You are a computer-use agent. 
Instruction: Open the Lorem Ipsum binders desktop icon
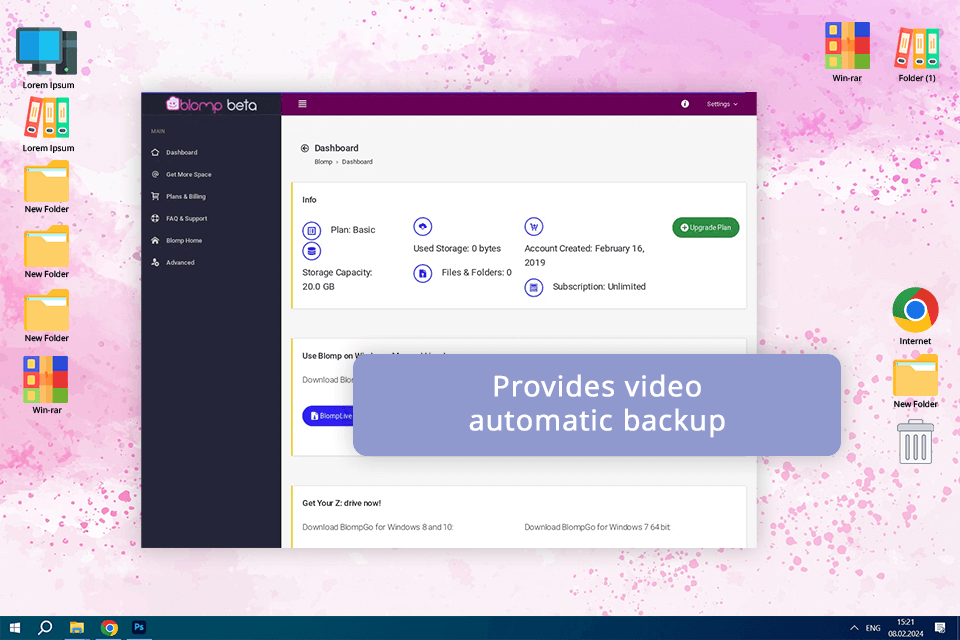(x=48, y=125)
